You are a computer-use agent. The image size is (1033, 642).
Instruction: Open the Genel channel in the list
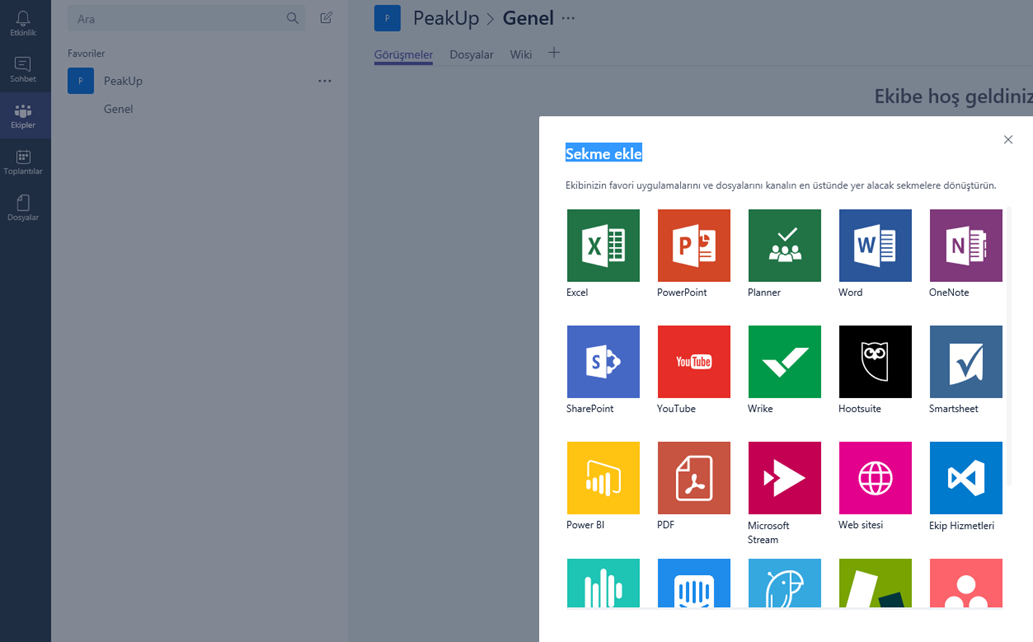click(118, 109)
